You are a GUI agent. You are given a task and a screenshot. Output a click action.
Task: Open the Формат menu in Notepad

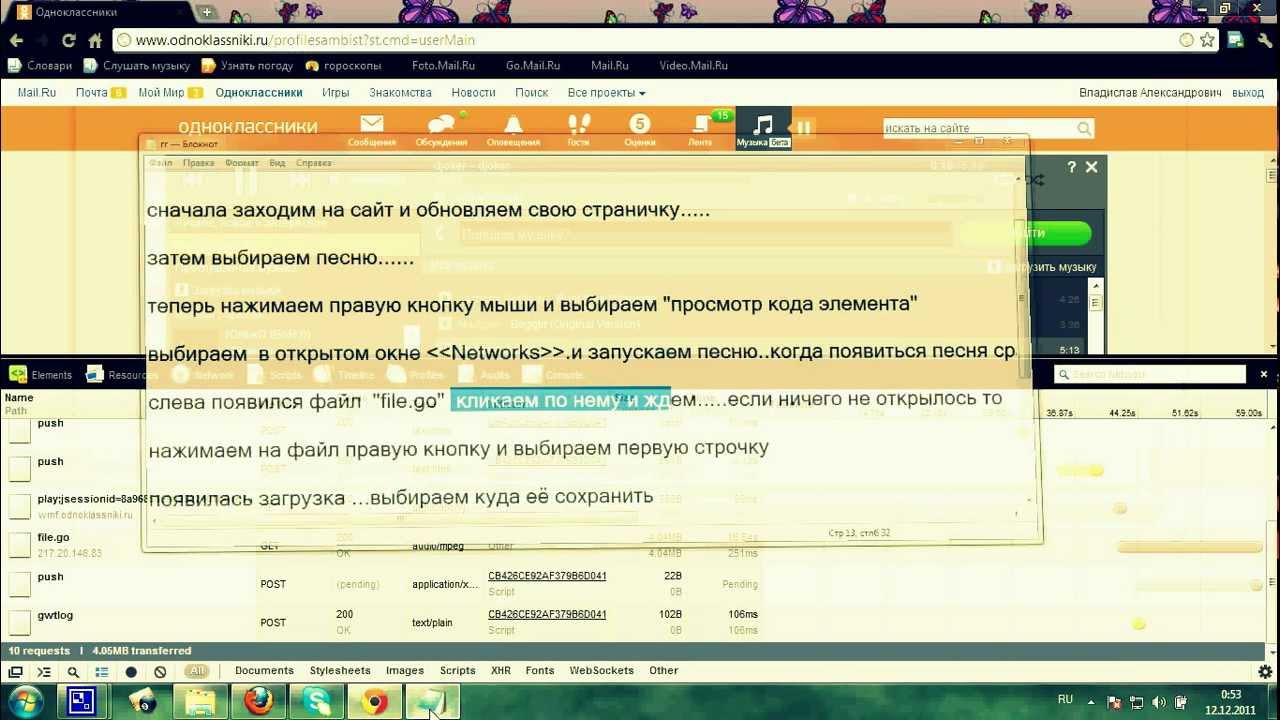pos(241,162)
